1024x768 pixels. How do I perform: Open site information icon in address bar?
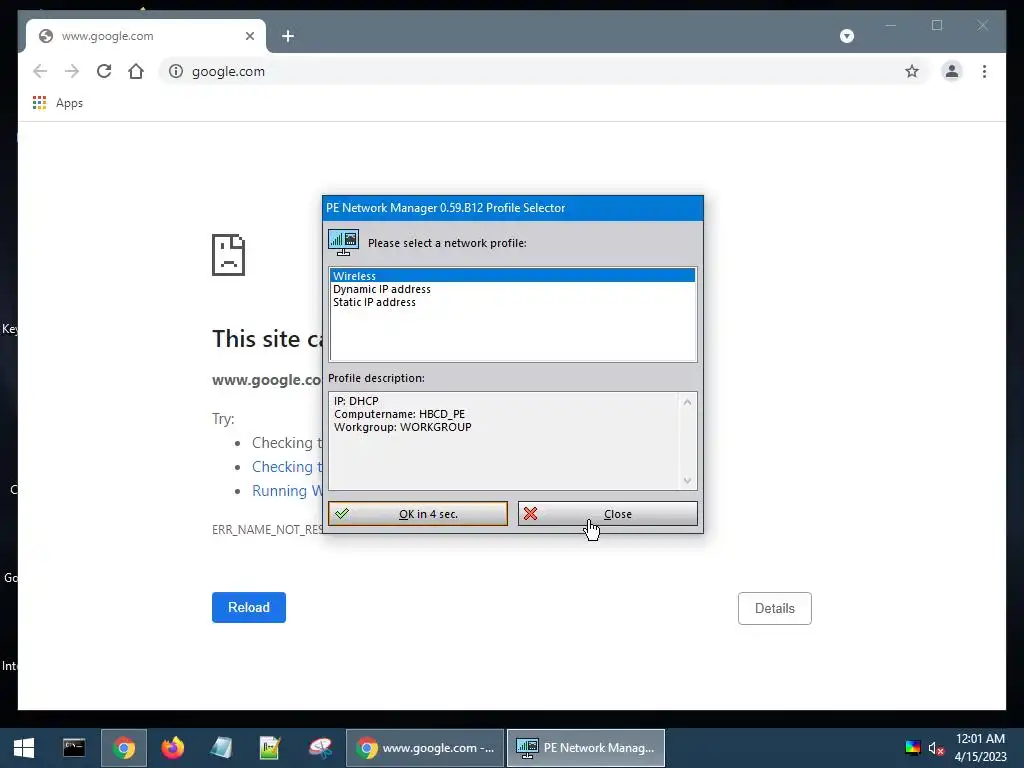(176, 71)
